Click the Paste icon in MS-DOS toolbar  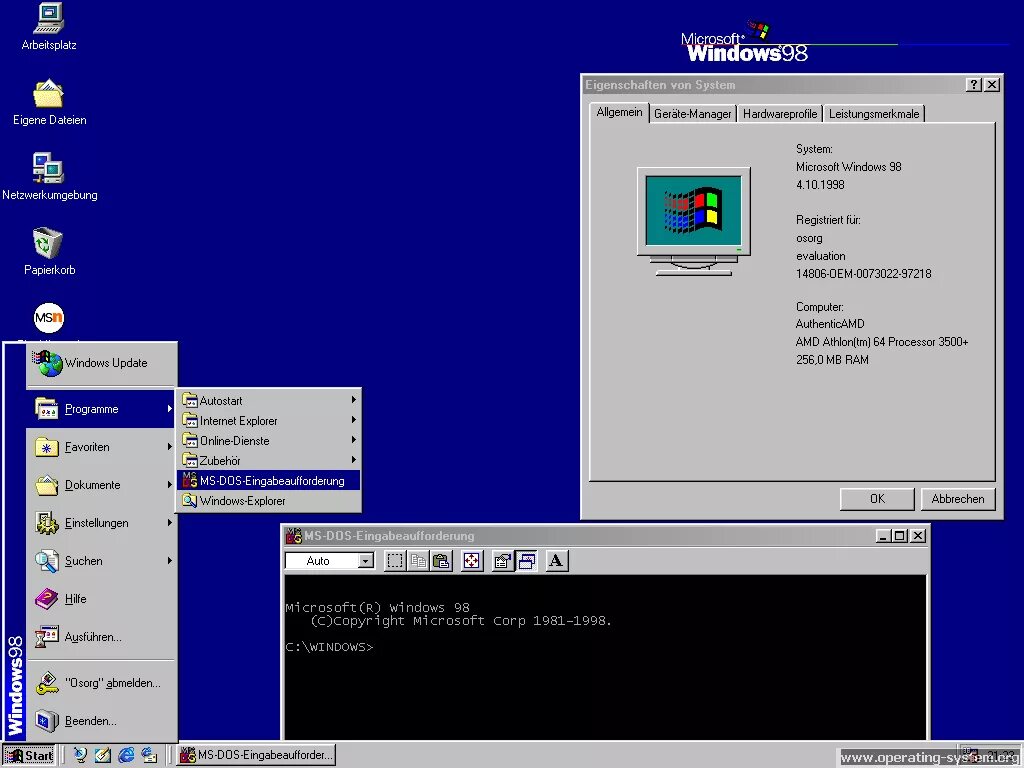(441, 560)
